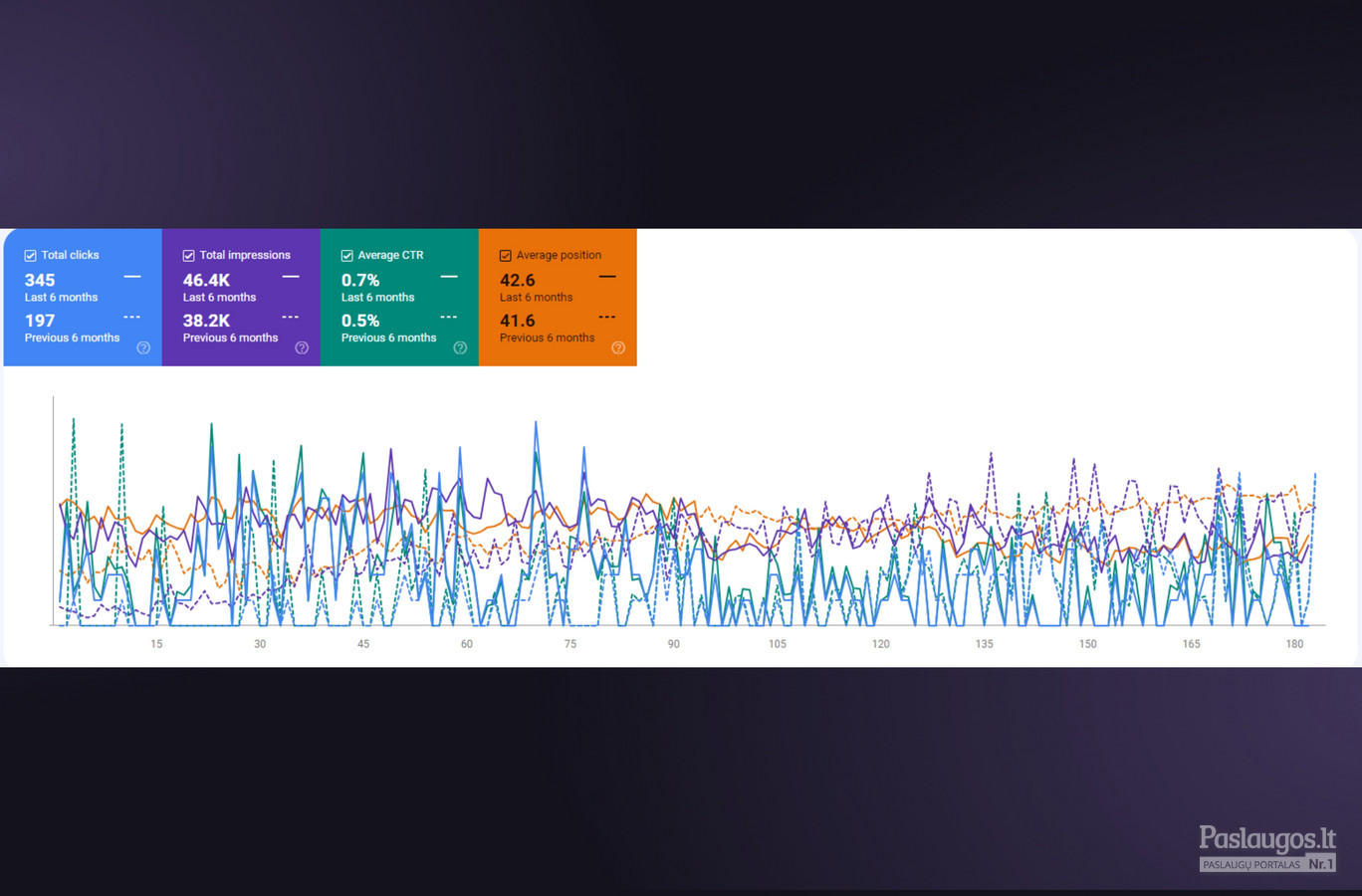
Task: Click the 197 previous clicks value
Action: pos(40,321)
